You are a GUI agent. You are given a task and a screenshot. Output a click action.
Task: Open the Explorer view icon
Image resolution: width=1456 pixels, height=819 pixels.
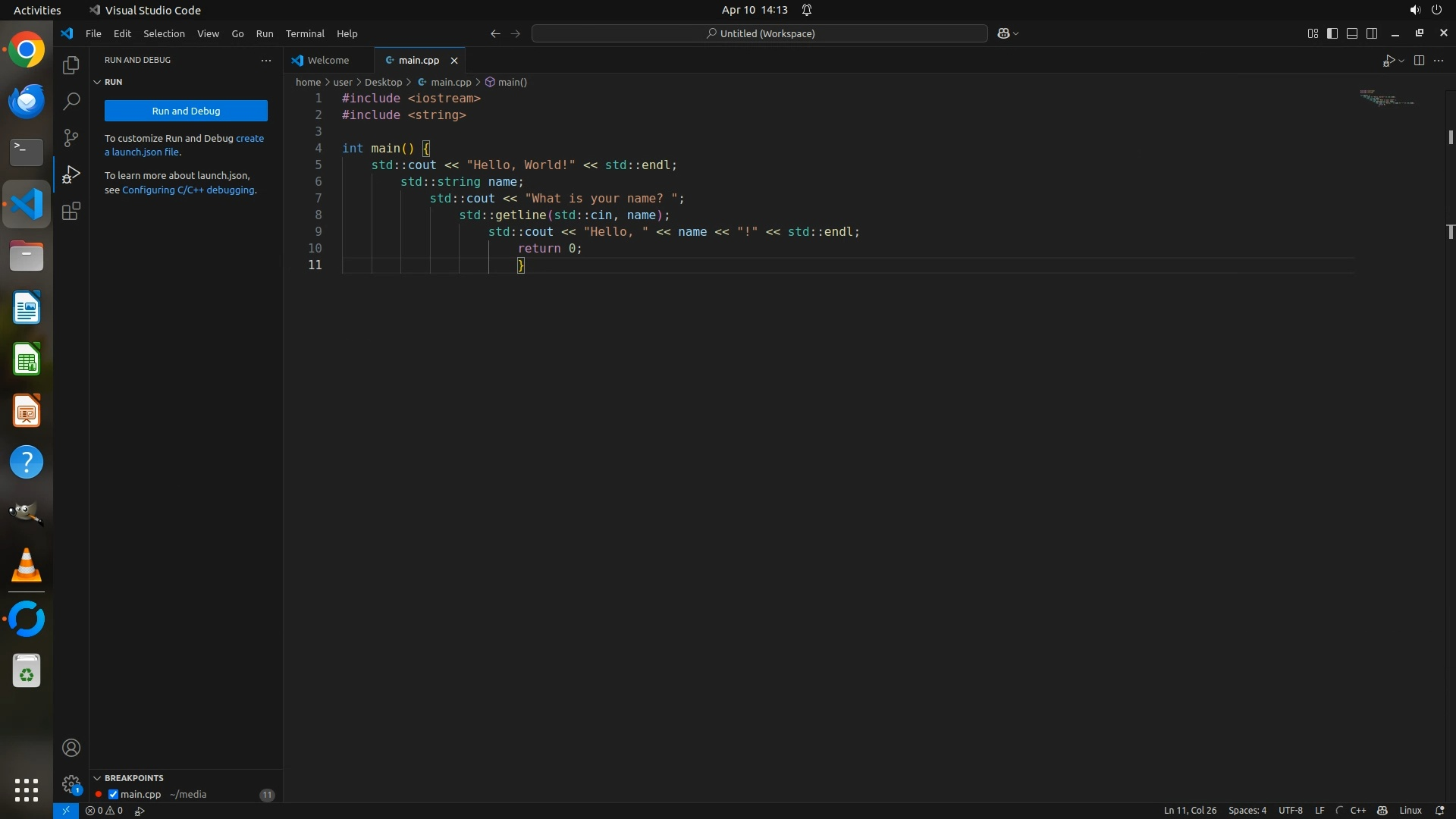[x=71, y=65]
